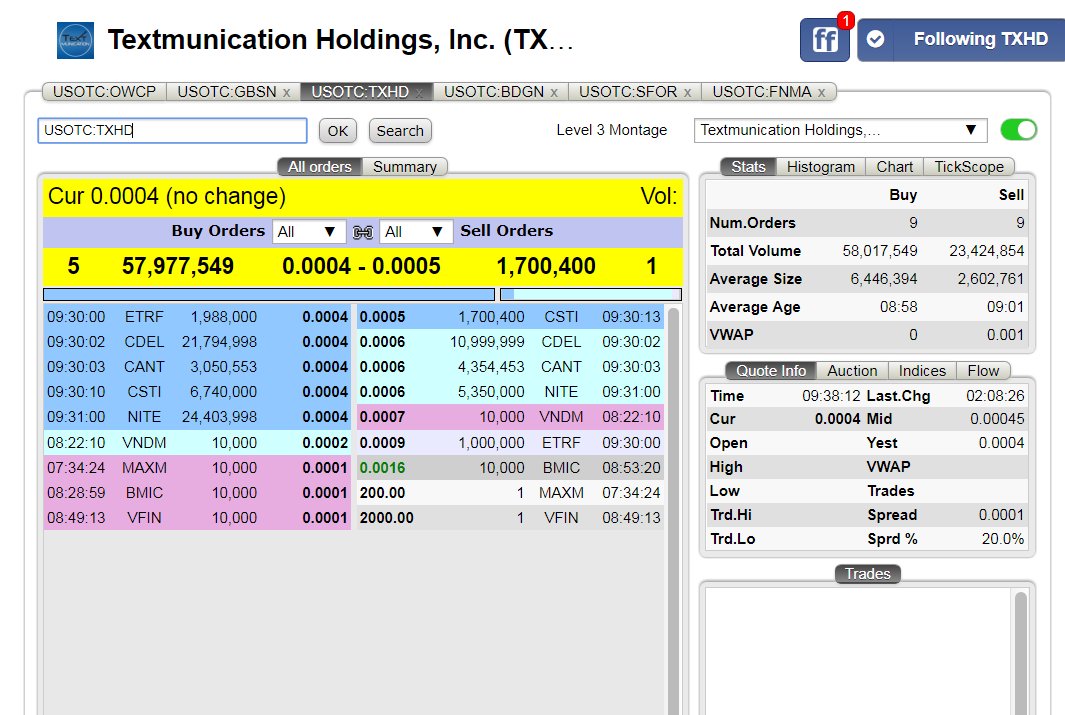Close the USOTC:BDGN tab
Screen dimensions: 1065x715
[554, 92]
